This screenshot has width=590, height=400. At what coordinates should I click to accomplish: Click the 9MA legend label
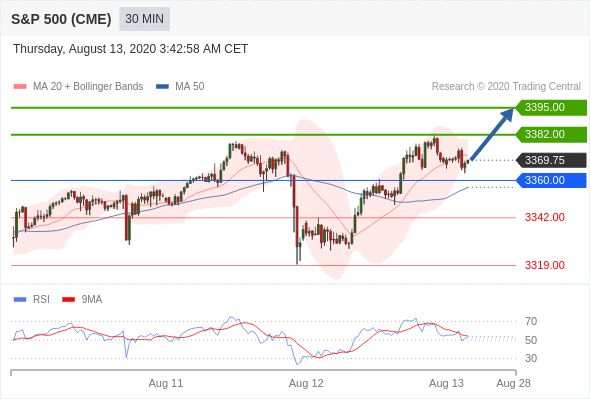coord(92,299)
